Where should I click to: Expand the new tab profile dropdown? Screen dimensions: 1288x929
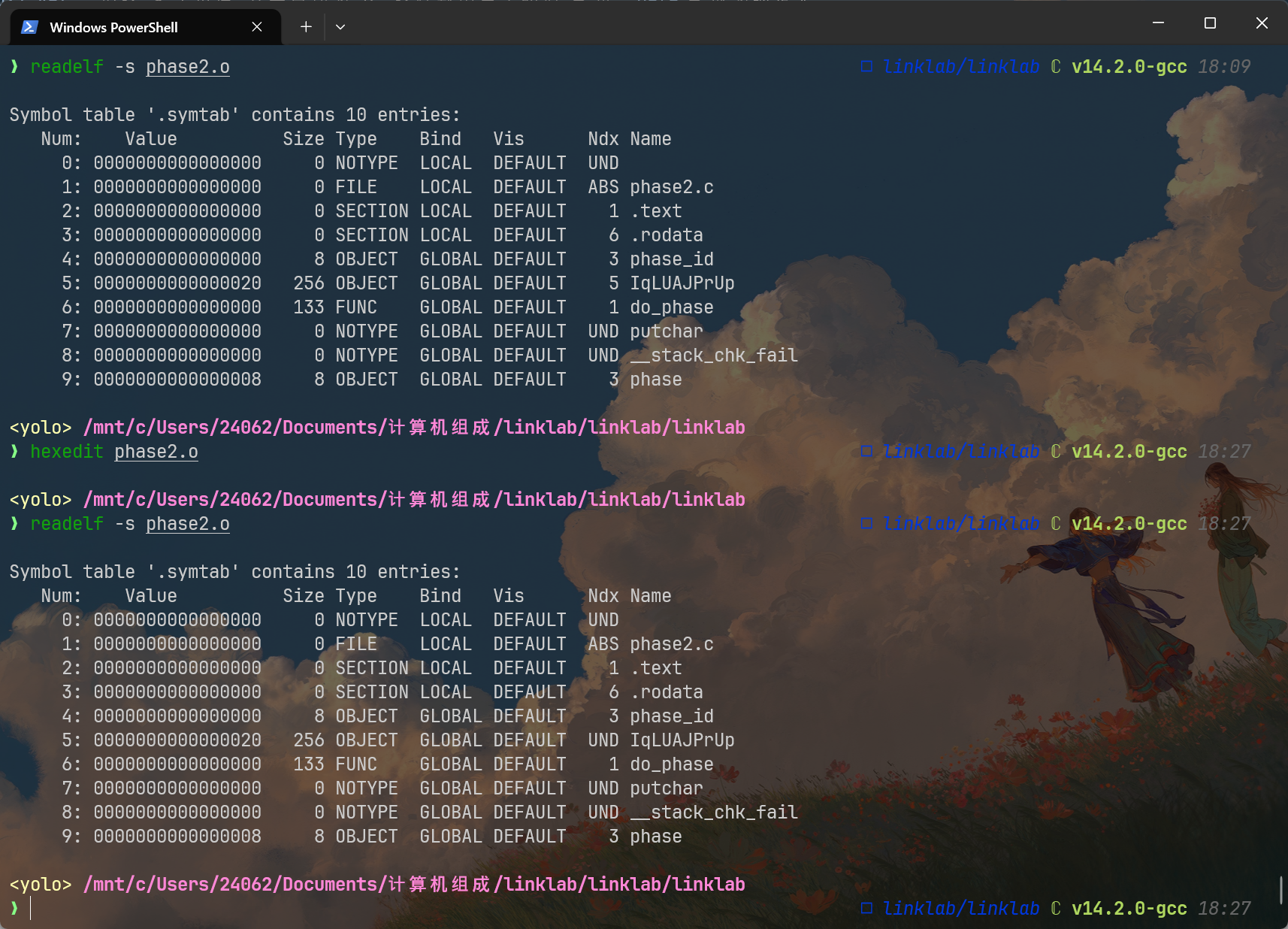(x=340, y=27)
